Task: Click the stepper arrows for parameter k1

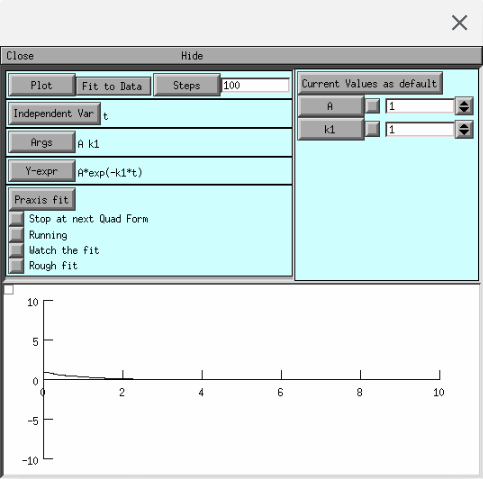Action: click(464, 129)
